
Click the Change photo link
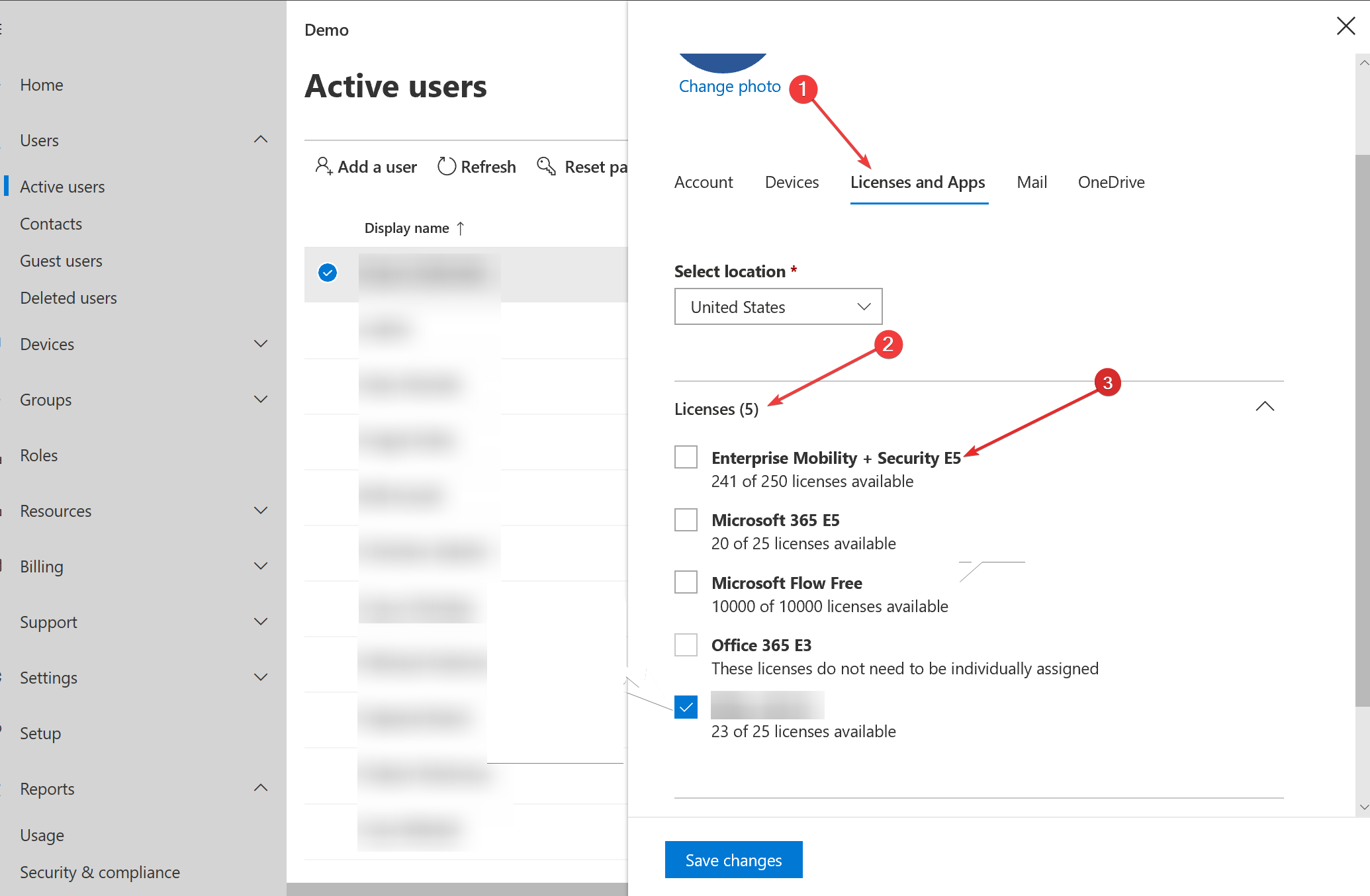[x=729, y=87]
